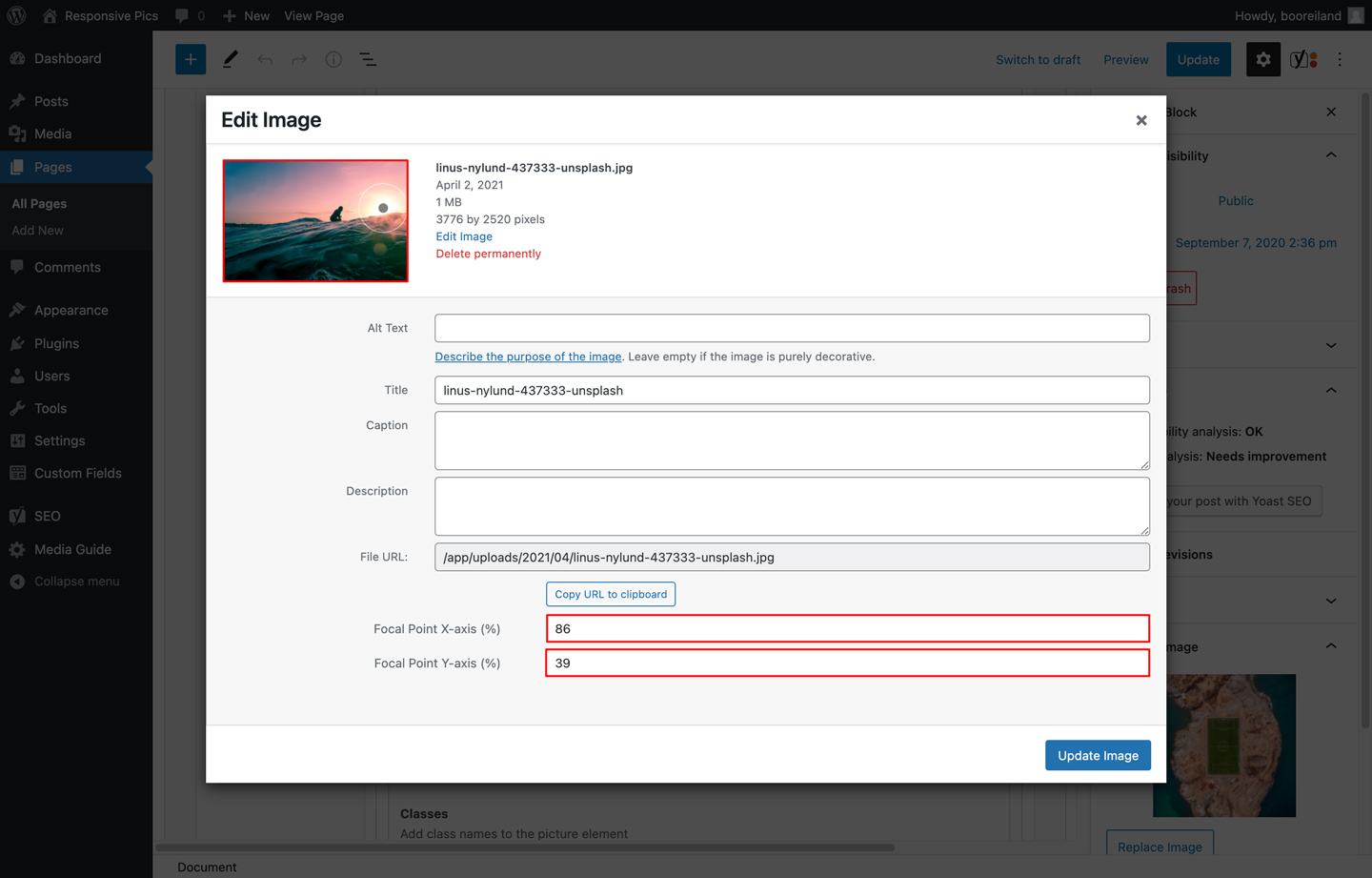Collapse the visibility section chevron
1372x878 pixels.
[x=1331, y=155]
